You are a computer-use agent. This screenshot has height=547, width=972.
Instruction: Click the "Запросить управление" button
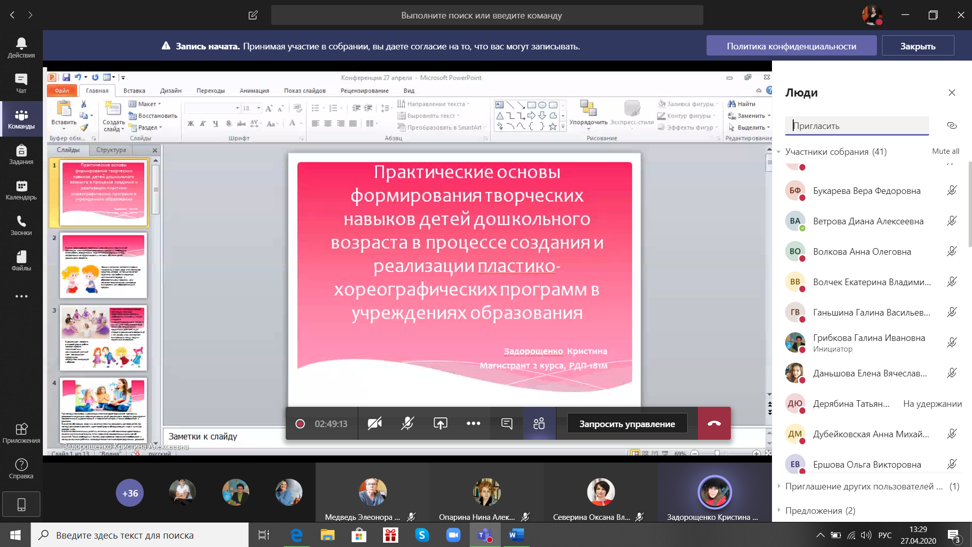[627, 424]
